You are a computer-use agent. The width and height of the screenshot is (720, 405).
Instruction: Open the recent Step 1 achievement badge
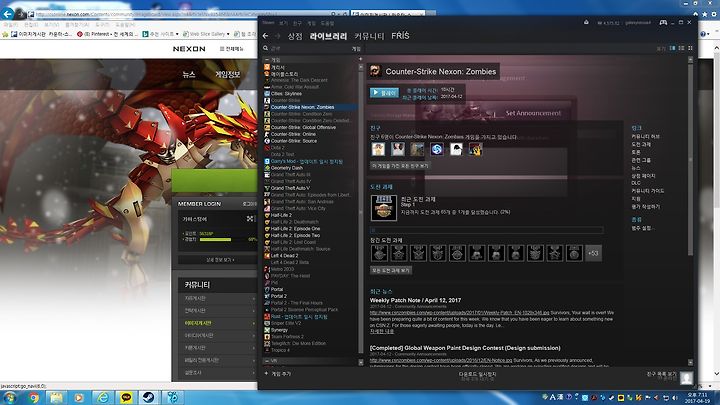(x=383, y=208)
